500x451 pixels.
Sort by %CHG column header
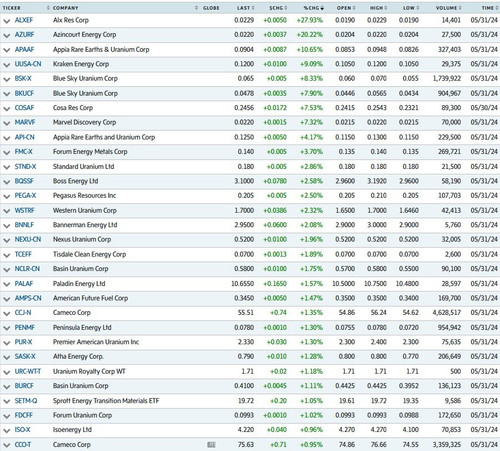[313, 8]
